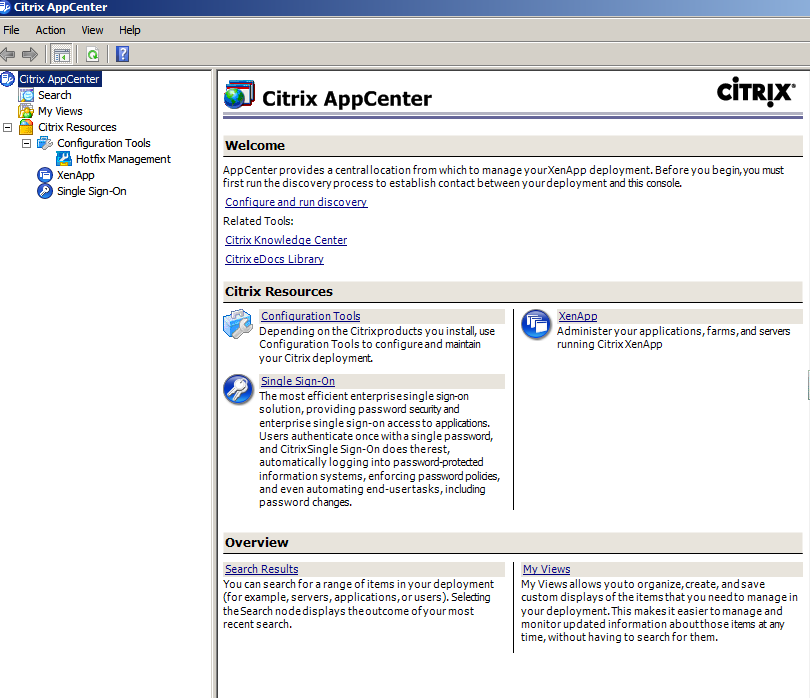Click the AppCenter globe icon in header
810x698 pixels.
tap(239, 95)
